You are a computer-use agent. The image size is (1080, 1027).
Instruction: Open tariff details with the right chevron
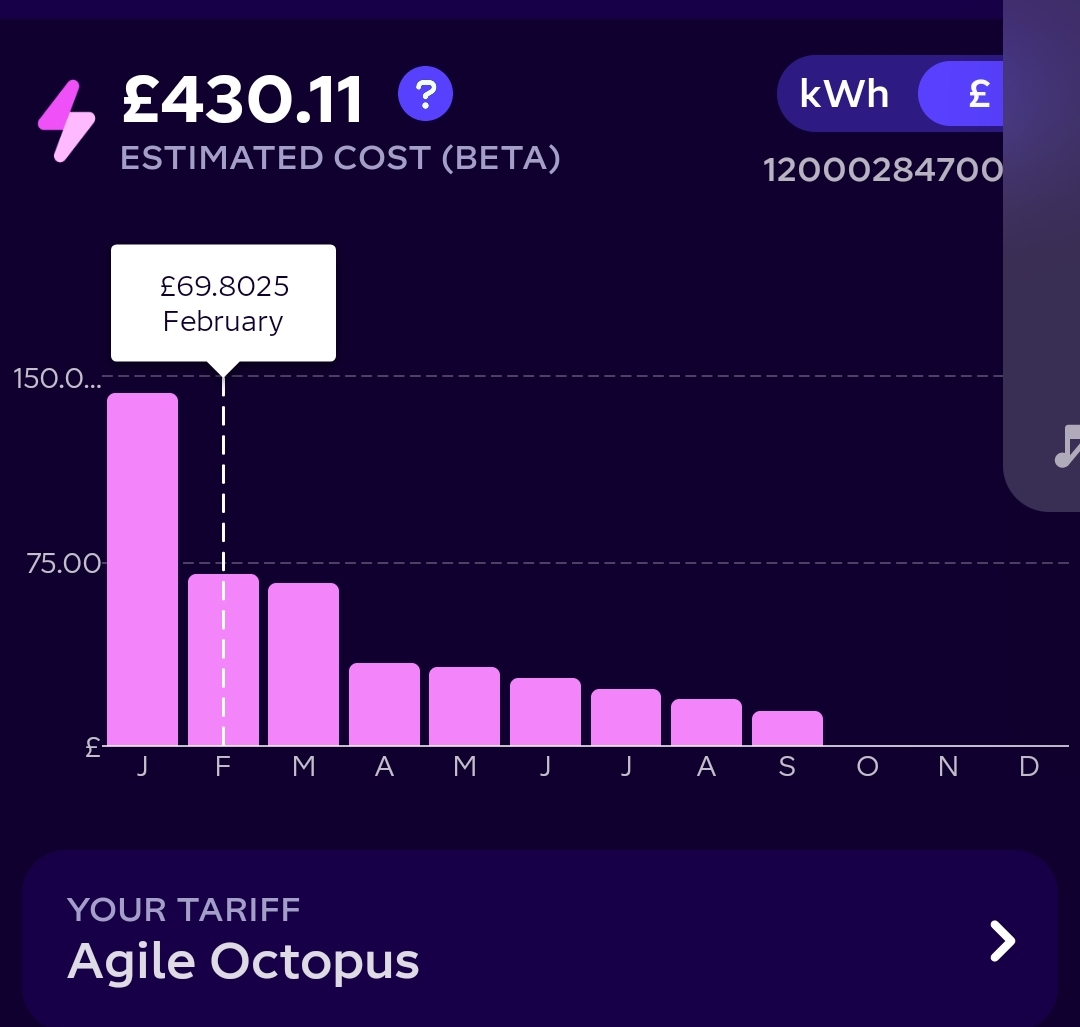click(x=1002, y=941)
